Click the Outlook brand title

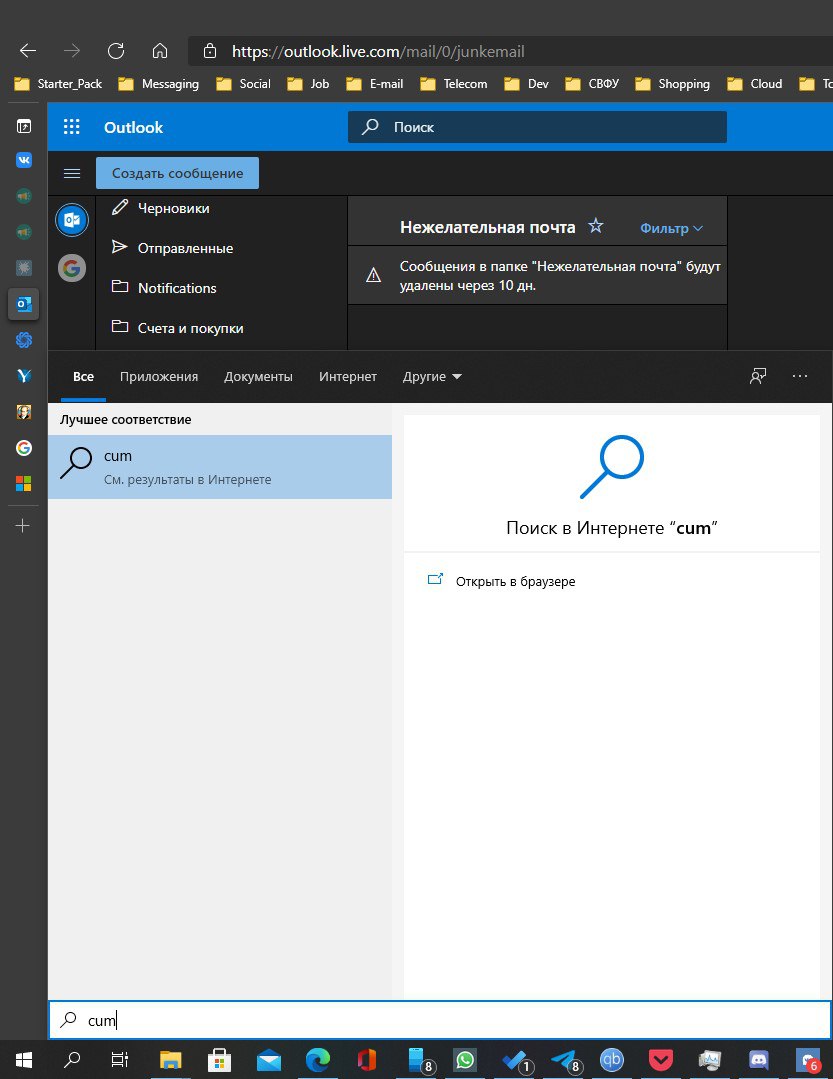133,127
